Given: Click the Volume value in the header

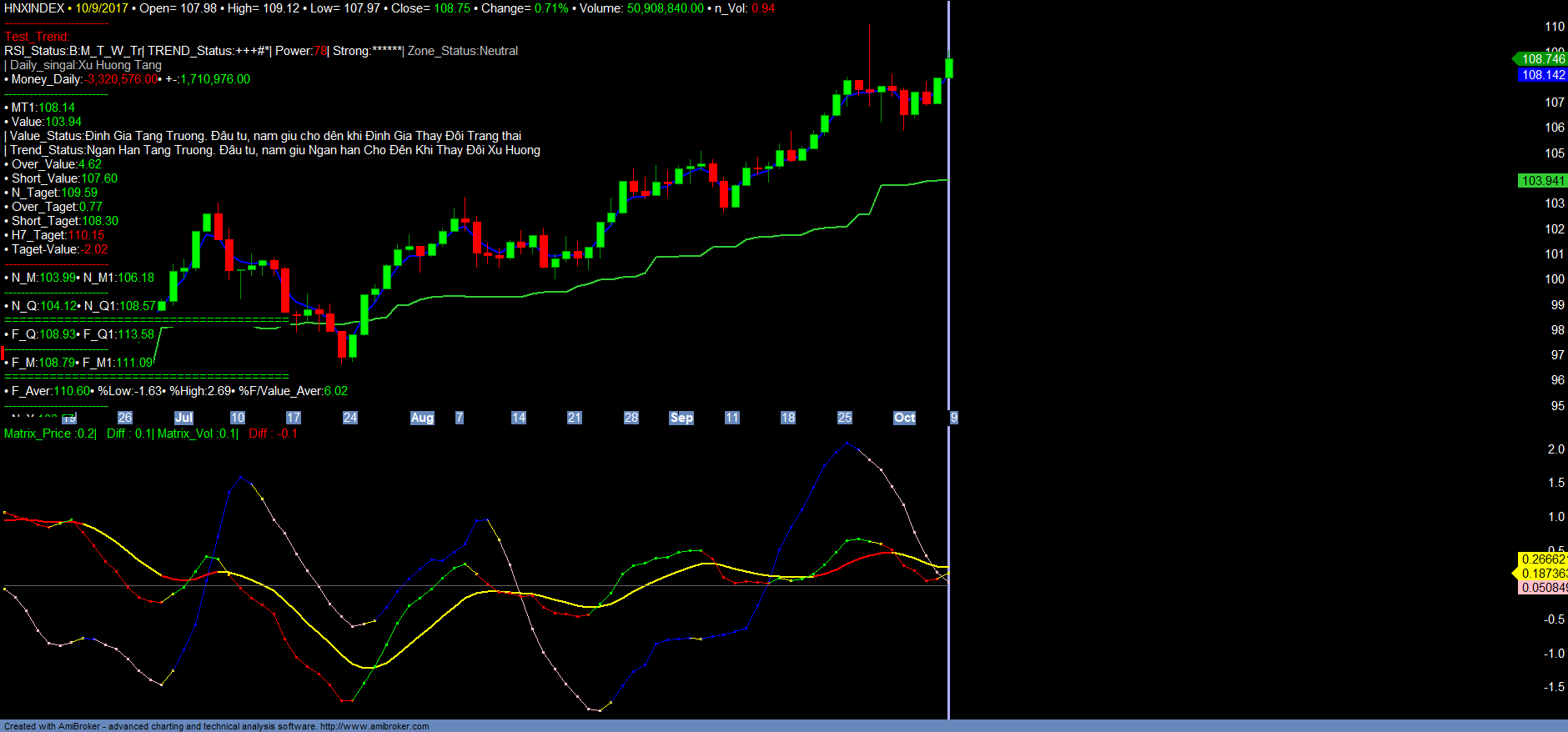Looking at the screenshot, I should coord(665,8).
